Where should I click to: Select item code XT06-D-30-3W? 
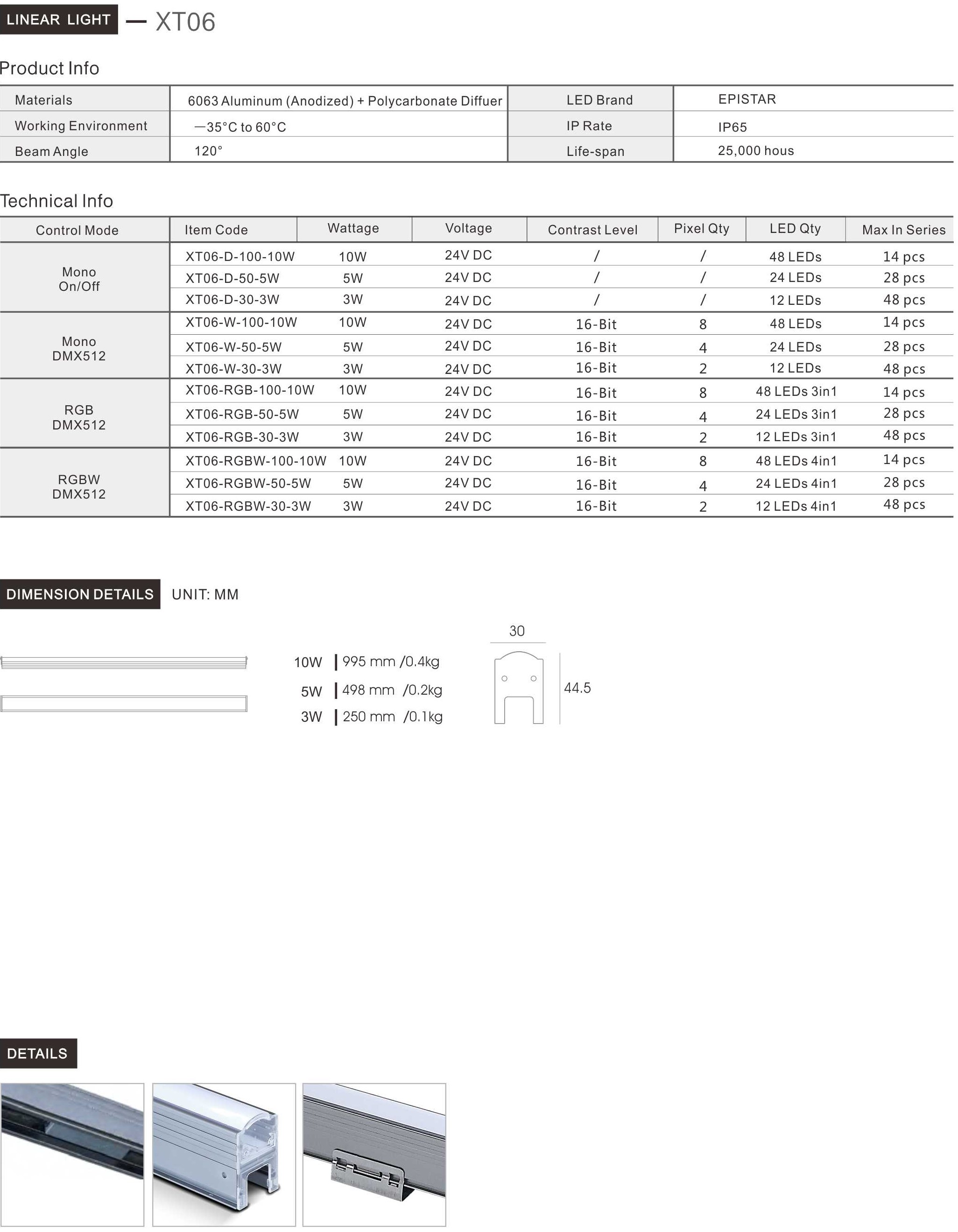pyautogui.click(x=232, y=300)
